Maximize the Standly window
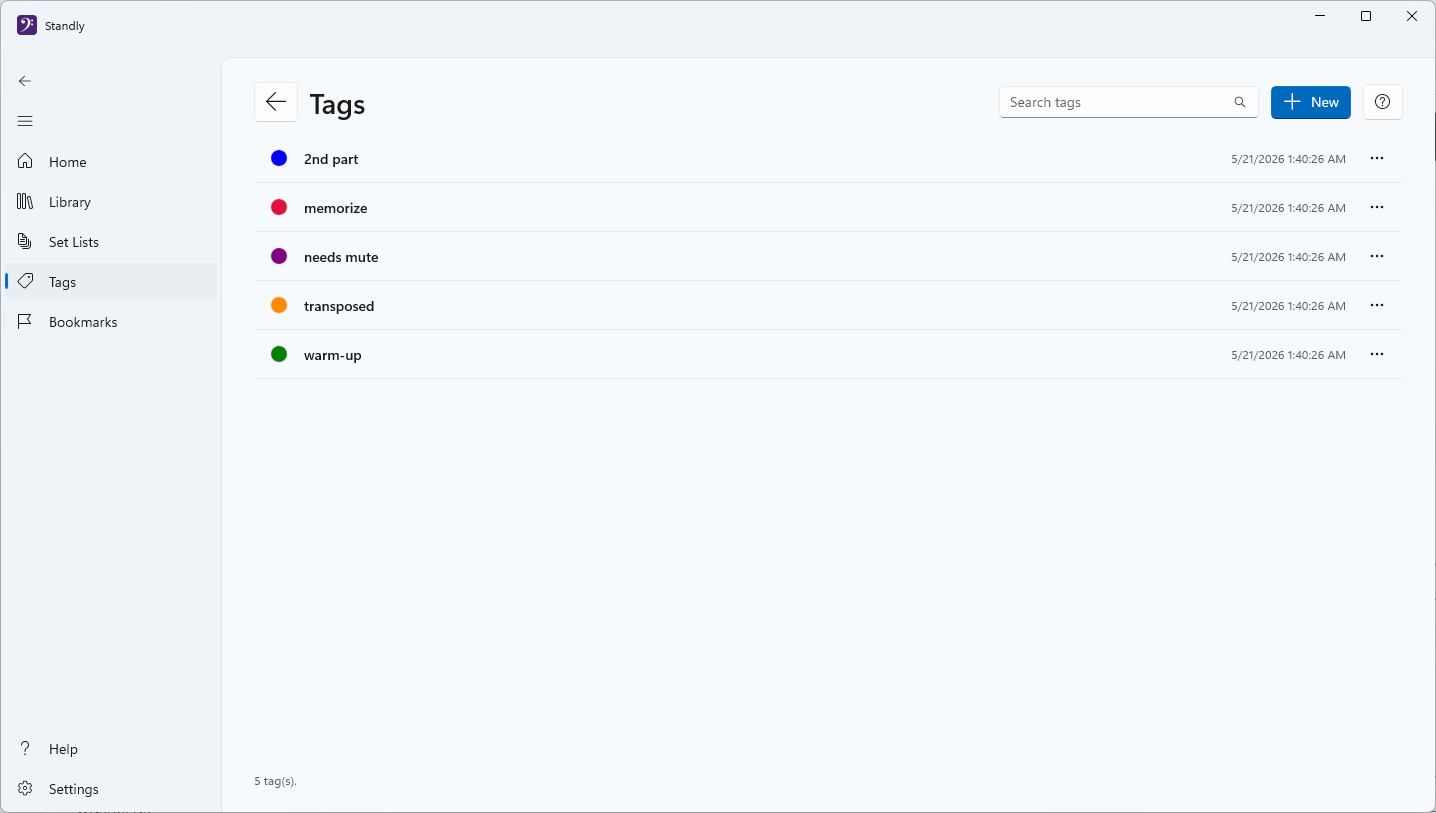Screen dimensions: 1436x813 click(1366, 16)
